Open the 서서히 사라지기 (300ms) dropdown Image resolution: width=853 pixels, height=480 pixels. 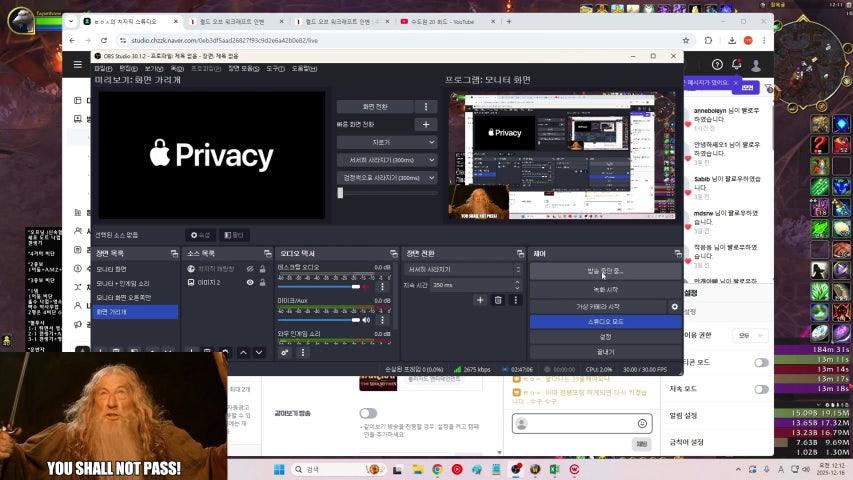(387, 160)
